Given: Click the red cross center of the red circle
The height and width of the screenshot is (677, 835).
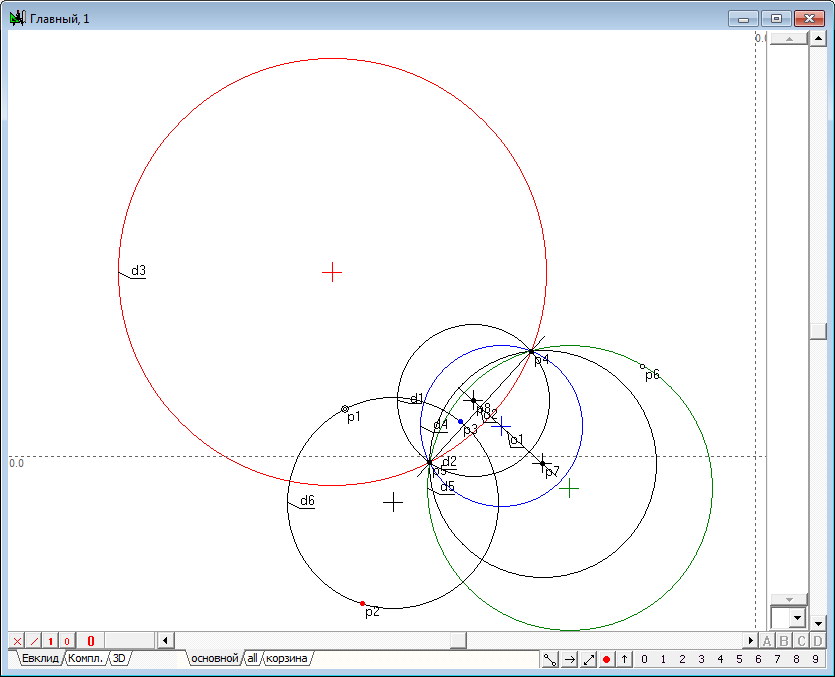Looking at the screenshot, I should pos(332,272).
